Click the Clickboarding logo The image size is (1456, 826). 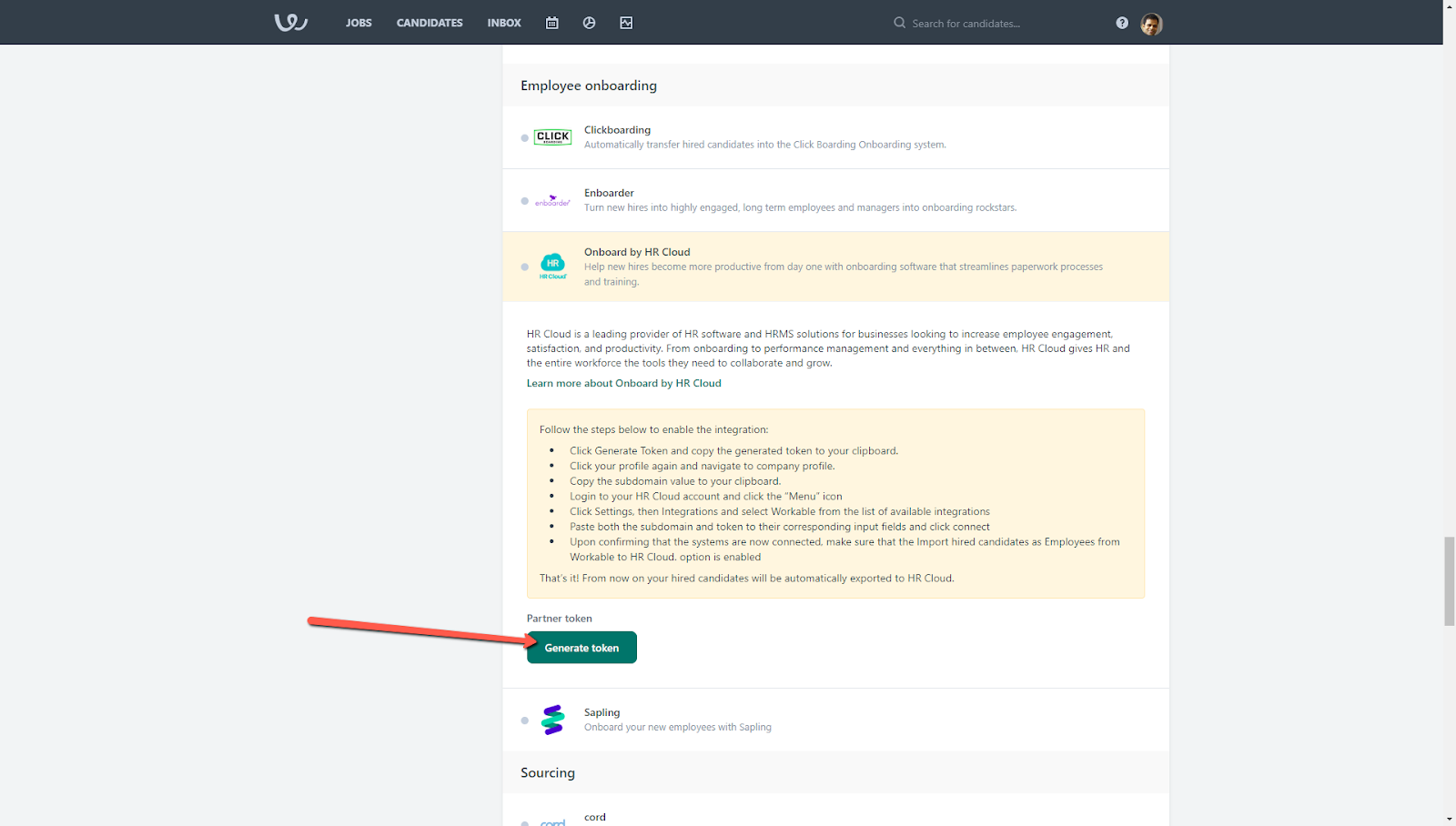click(553, 137)
